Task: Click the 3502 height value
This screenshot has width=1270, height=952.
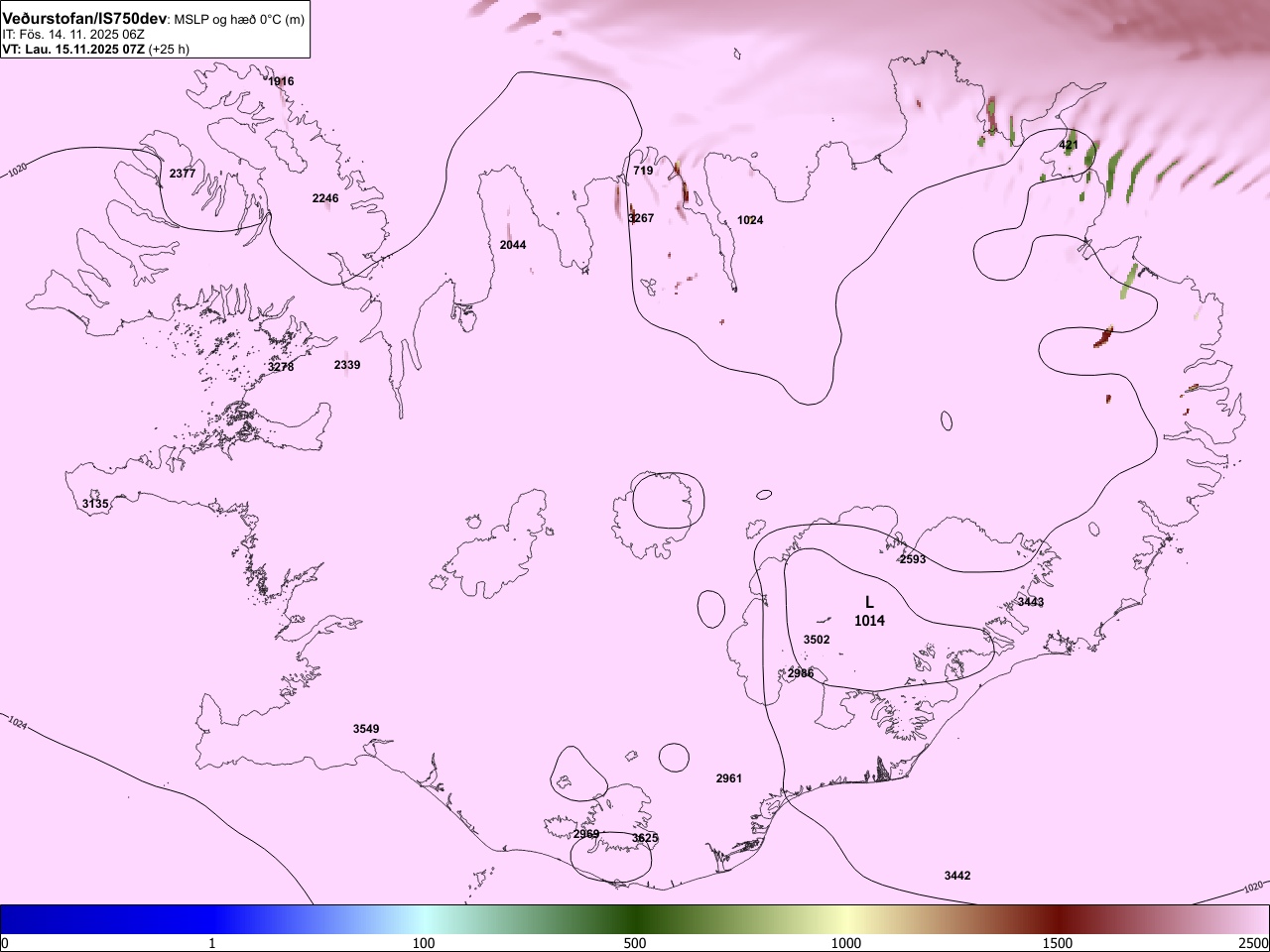Action: tap(817, 640)
